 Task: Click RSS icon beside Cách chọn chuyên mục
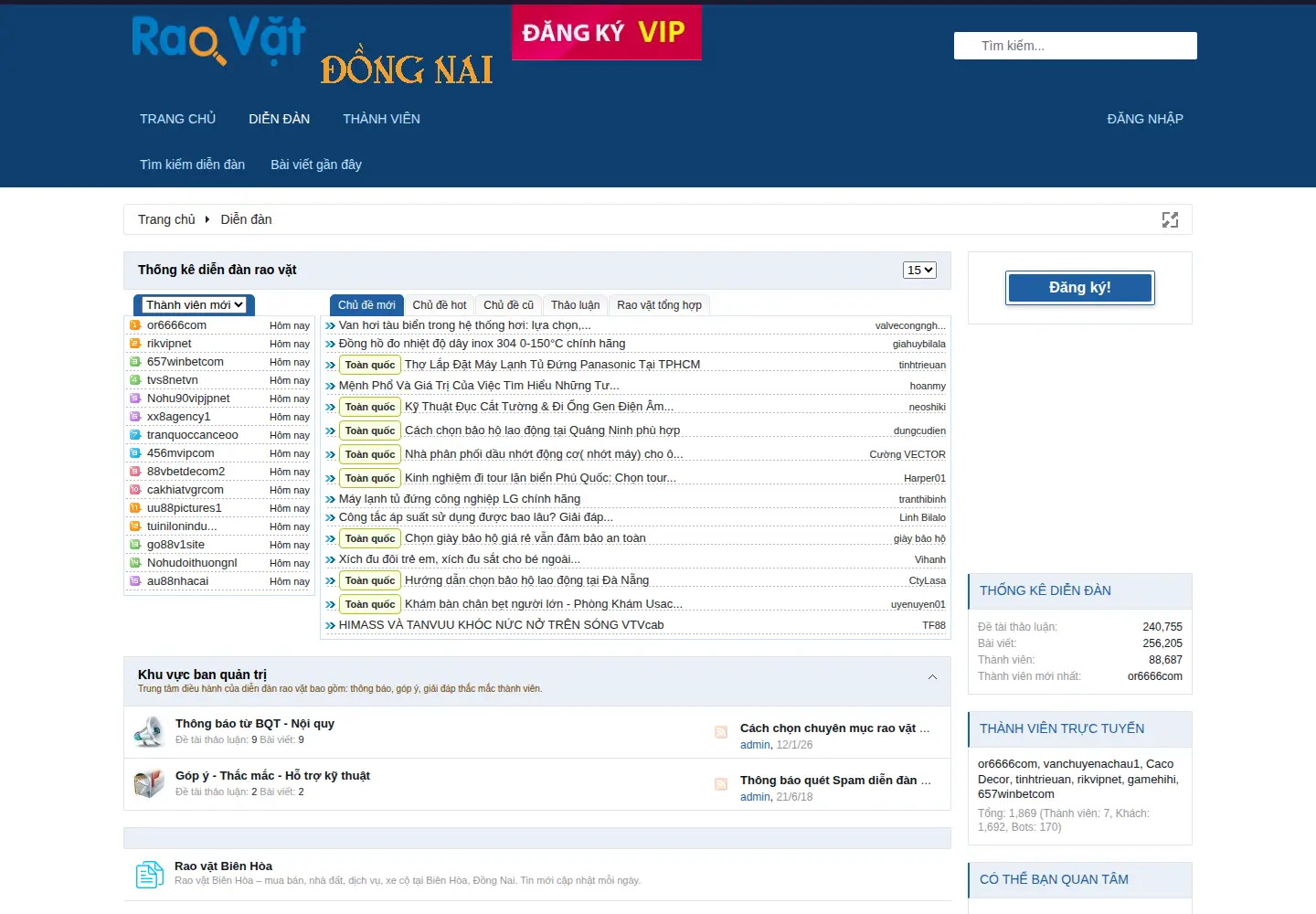point(721,731)
